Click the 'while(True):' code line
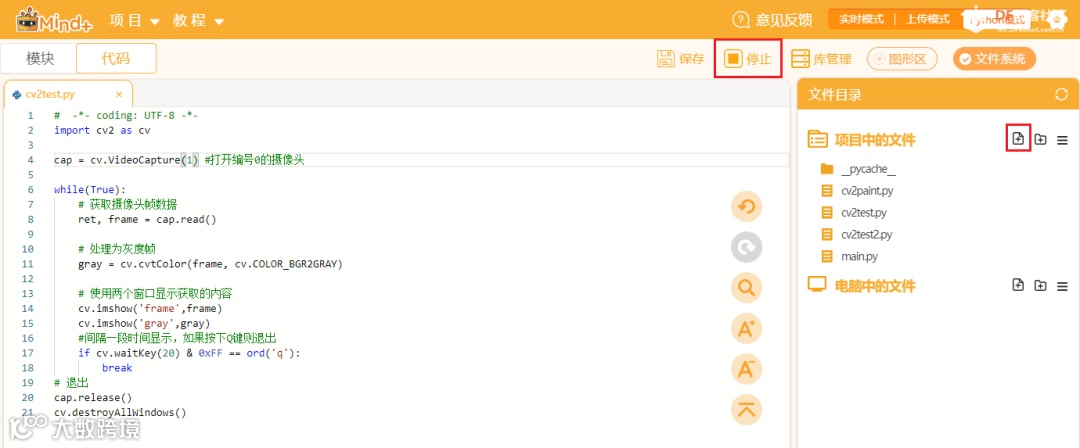The image size is (1080, 448). click(x=90, y=190)
